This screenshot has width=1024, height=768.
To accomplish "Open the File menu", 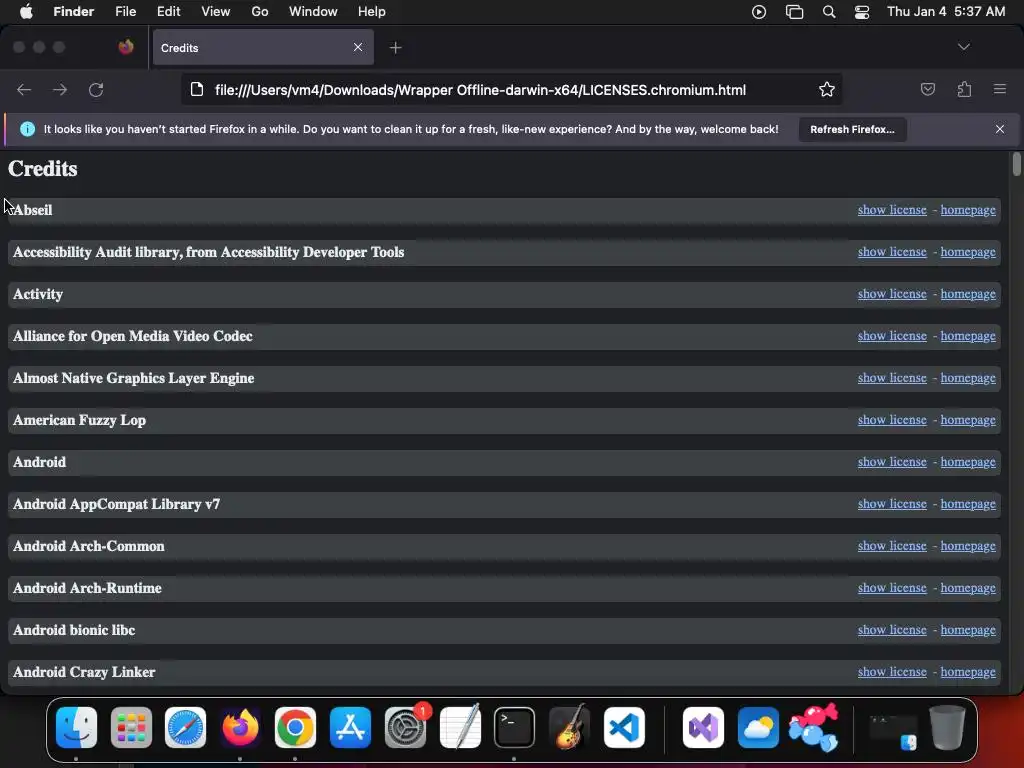I will (x=125, y=12).
